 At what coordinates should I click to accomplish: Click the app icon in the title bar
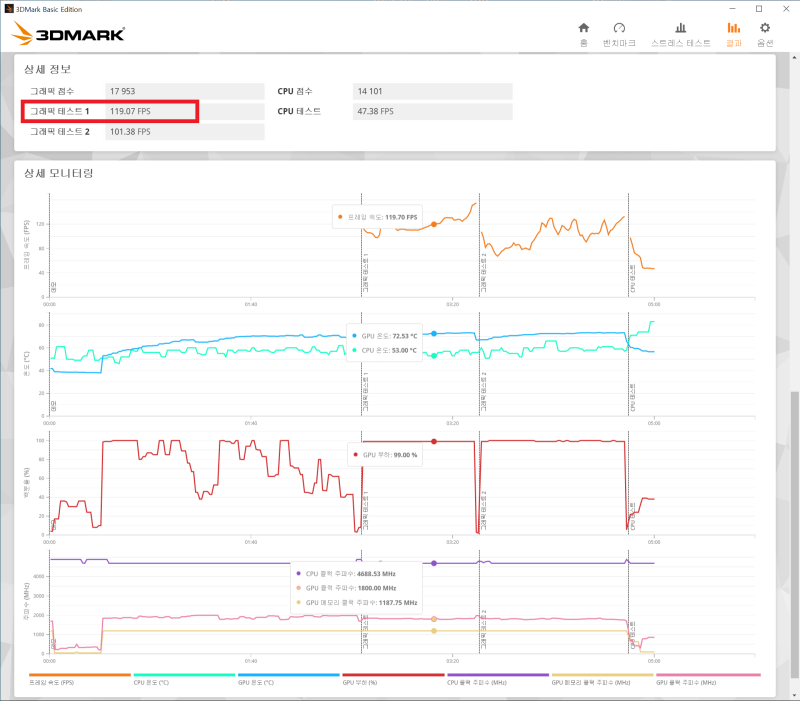coord(10,9)
